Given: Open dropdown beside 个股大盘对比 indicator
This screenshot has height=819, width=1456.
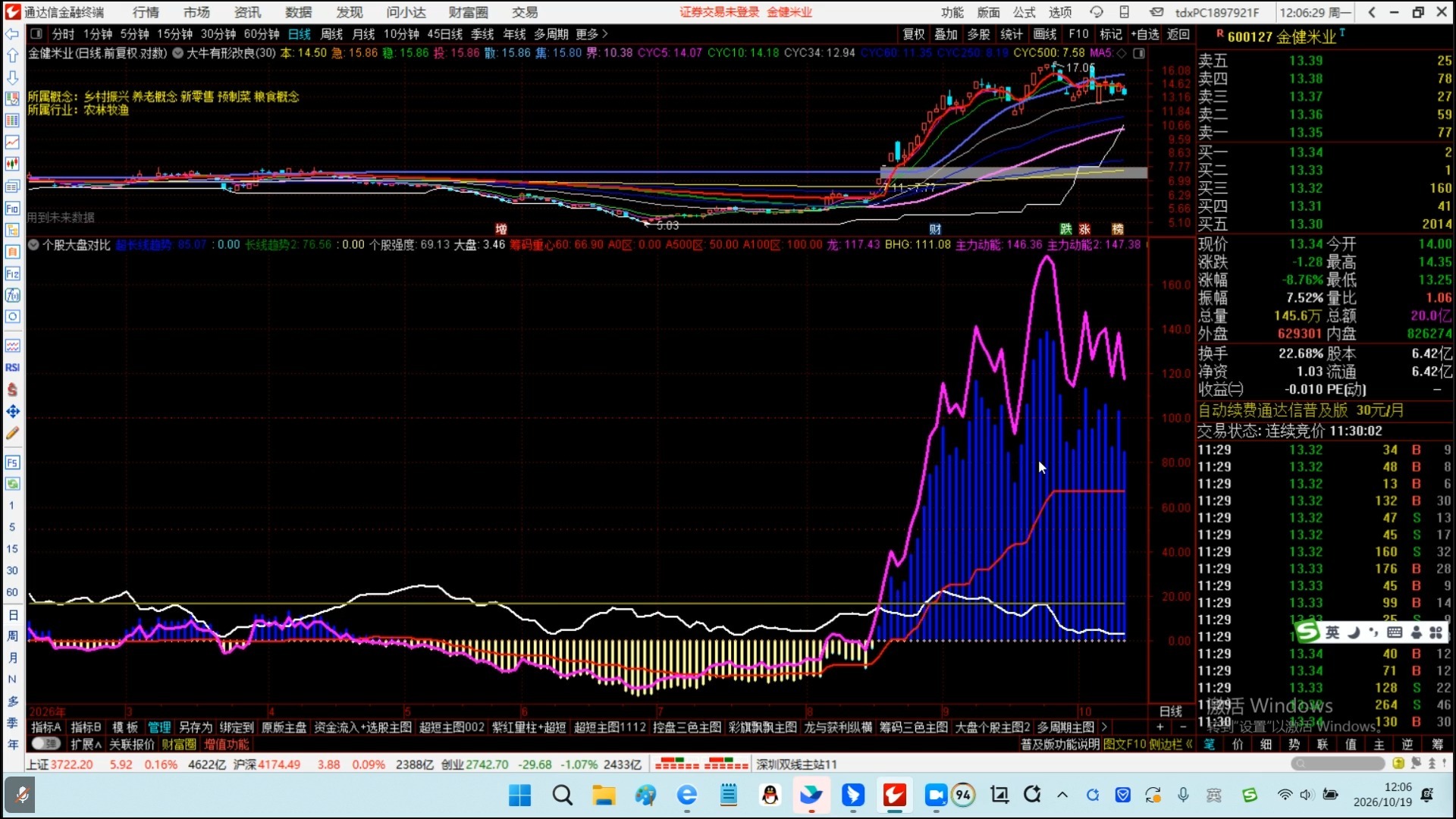Looking at the screenshot, I should click(33, 244).
